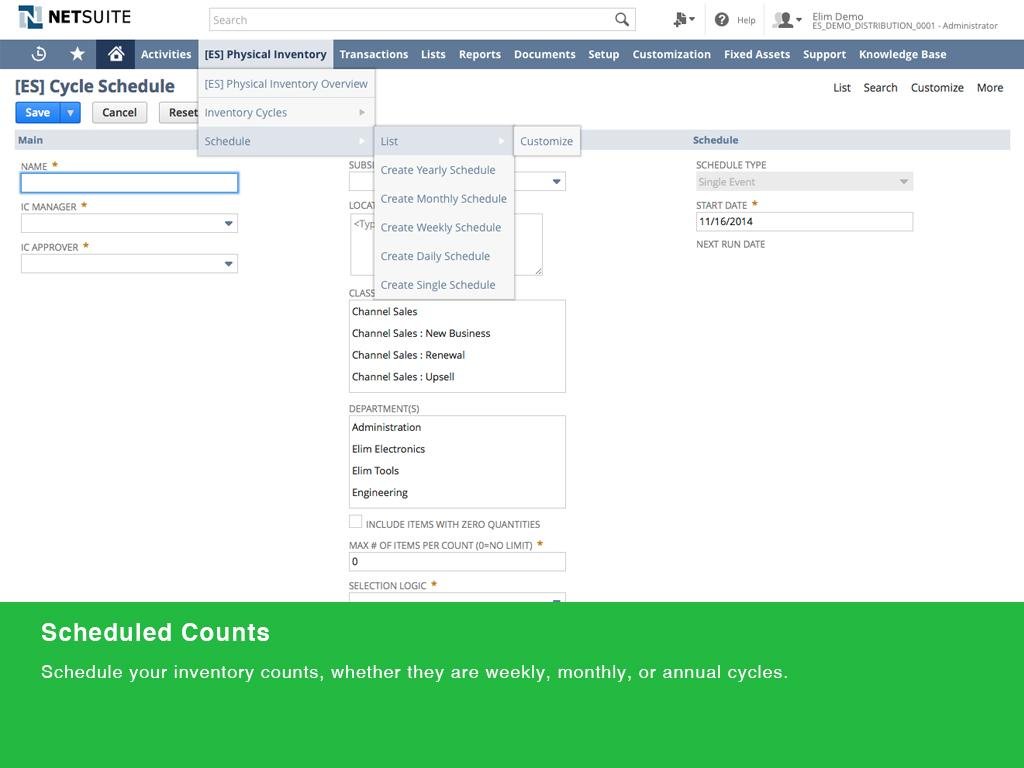Click the Help question mark icon

[721, 20]
